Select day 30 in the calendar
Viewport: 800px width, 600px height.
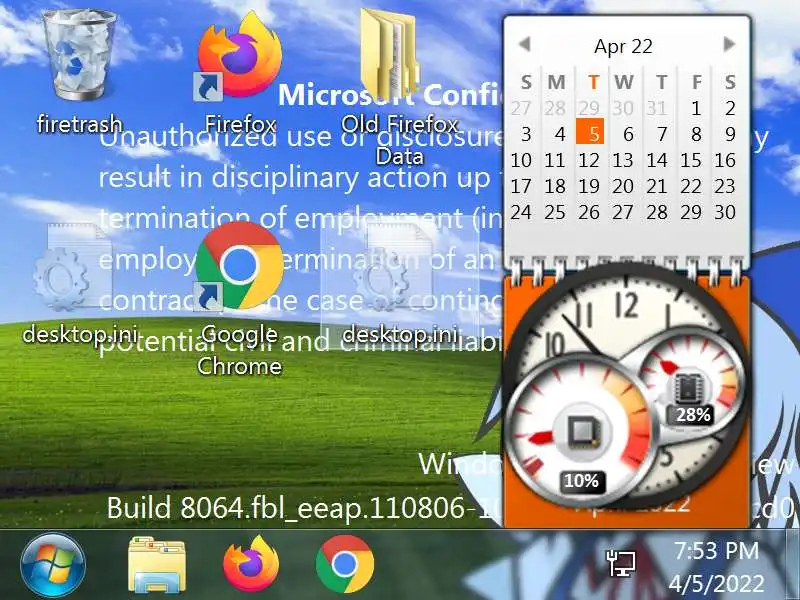coord(725,212)
